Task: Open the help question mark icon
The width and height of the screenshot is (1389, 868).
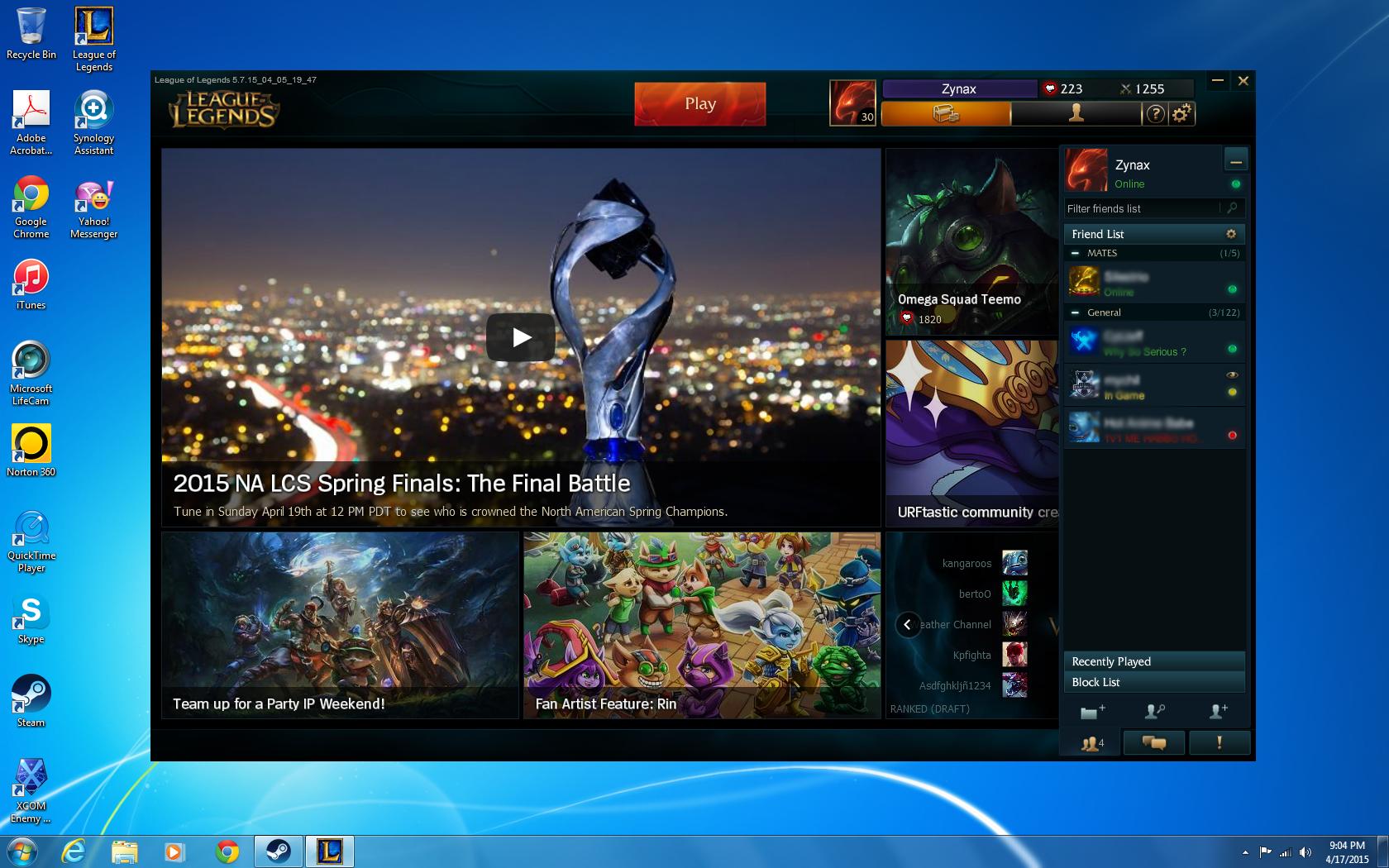Action: [1155, 113]
